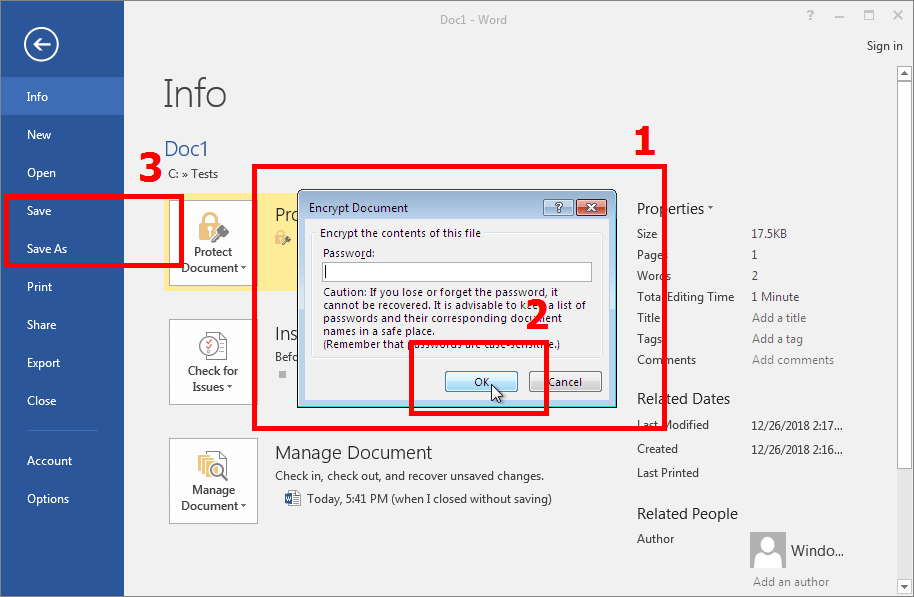Click the Last Modified date value
The image size is (914, 597).
[796, 426]
